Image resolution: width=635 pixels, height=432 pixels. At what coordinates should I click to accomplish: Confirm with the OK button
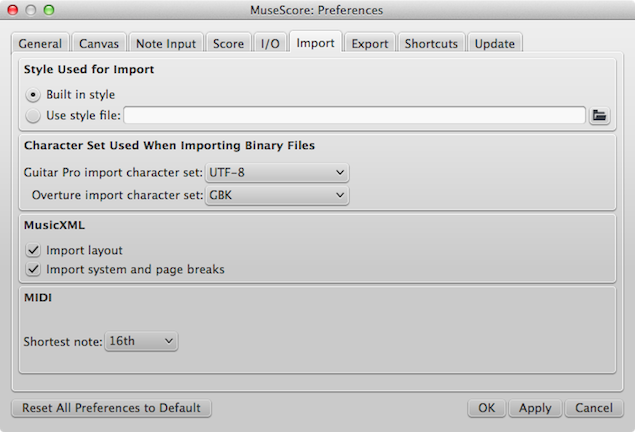486,408
